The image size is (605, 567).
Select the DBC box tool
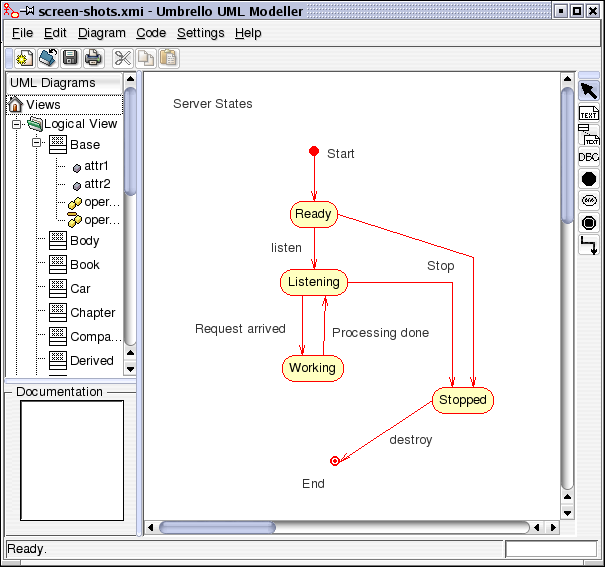tap(589, 157)
